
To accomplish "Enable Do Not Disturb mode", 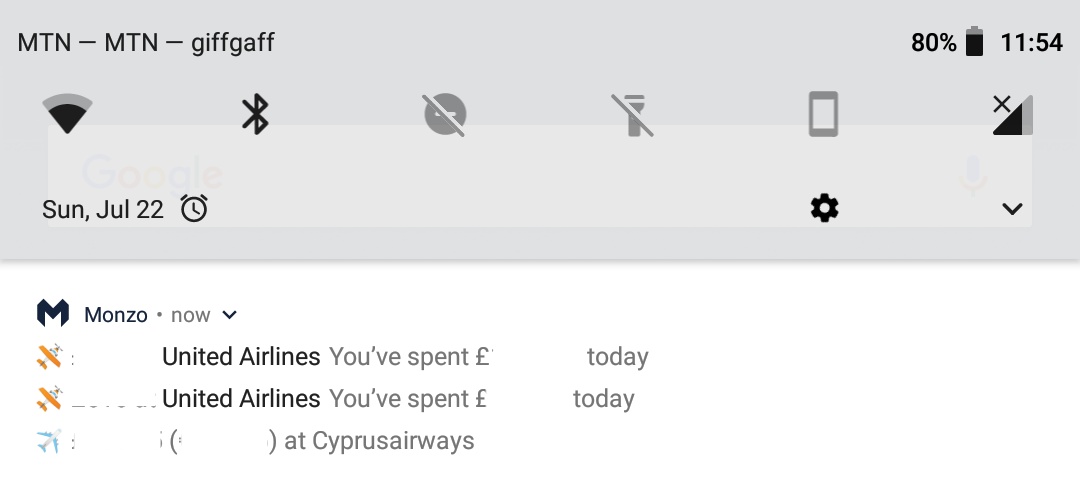I will [x=444, y=114].
